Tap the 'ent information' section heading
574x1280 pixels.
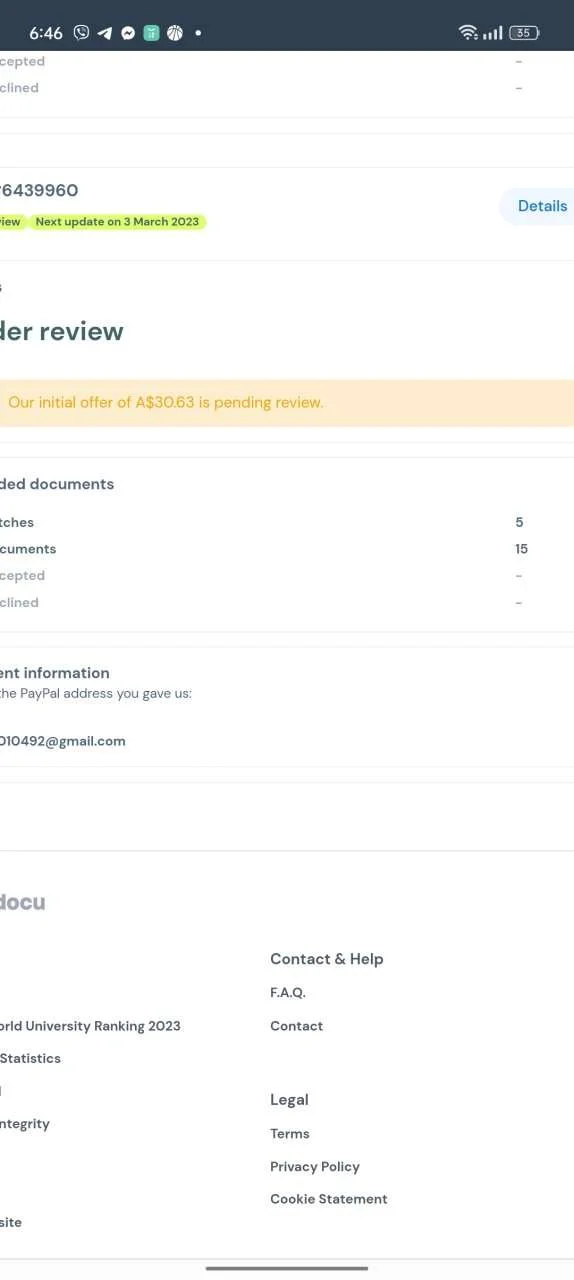(x=55, y=673)
